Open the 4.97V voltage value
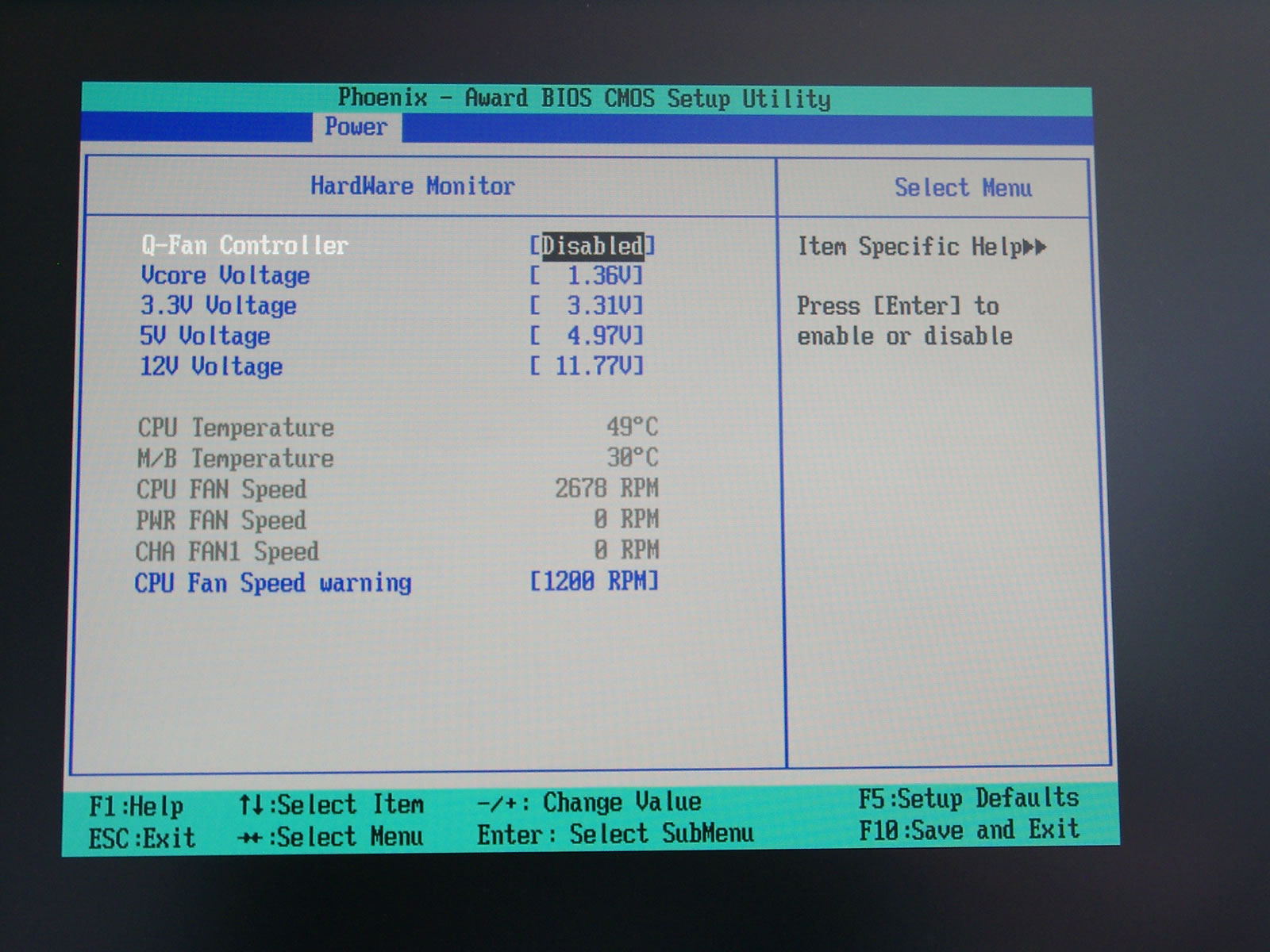Viewport: 1270px width, 952px height. [x=587, y=336]
